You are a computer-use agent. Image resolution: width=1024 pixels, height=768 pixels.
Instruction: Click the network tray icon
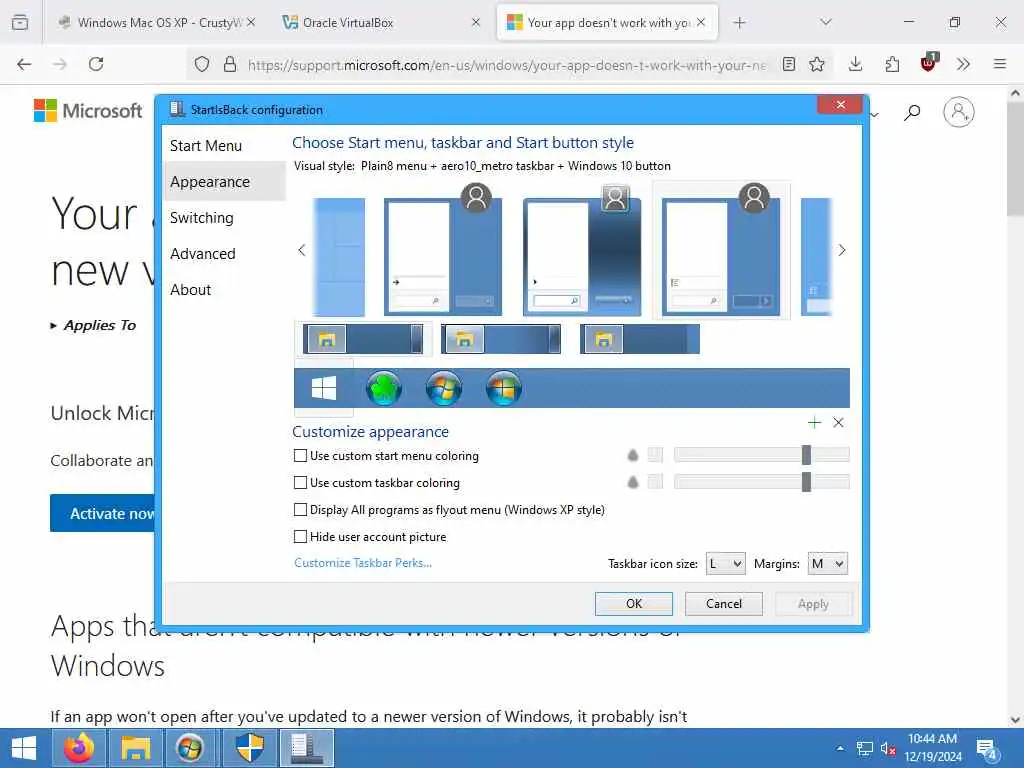[x=865, y=748]
